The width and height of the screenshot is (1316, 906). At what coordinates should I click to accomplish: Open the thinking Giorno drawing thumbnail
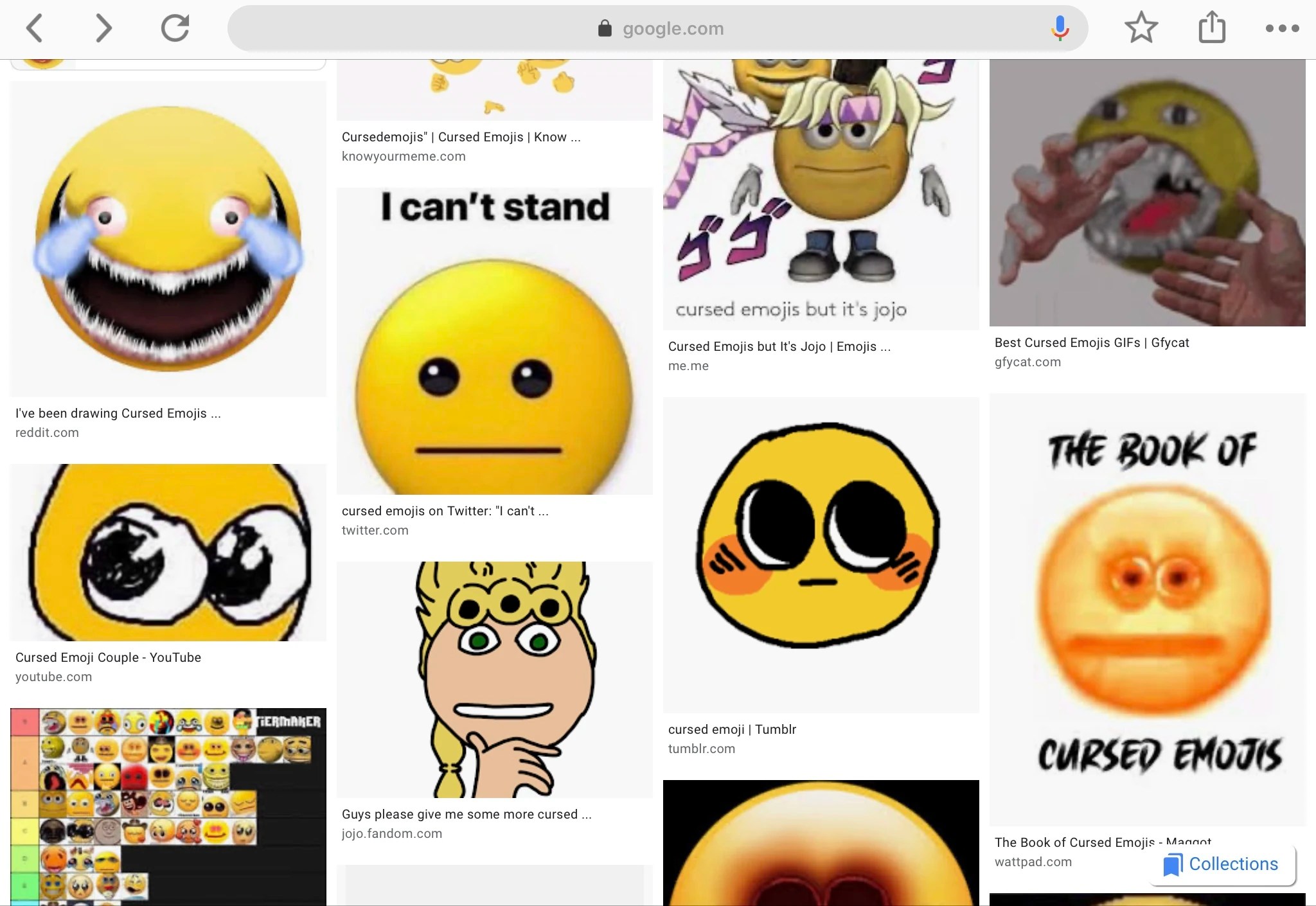click(x=495, y=680)
